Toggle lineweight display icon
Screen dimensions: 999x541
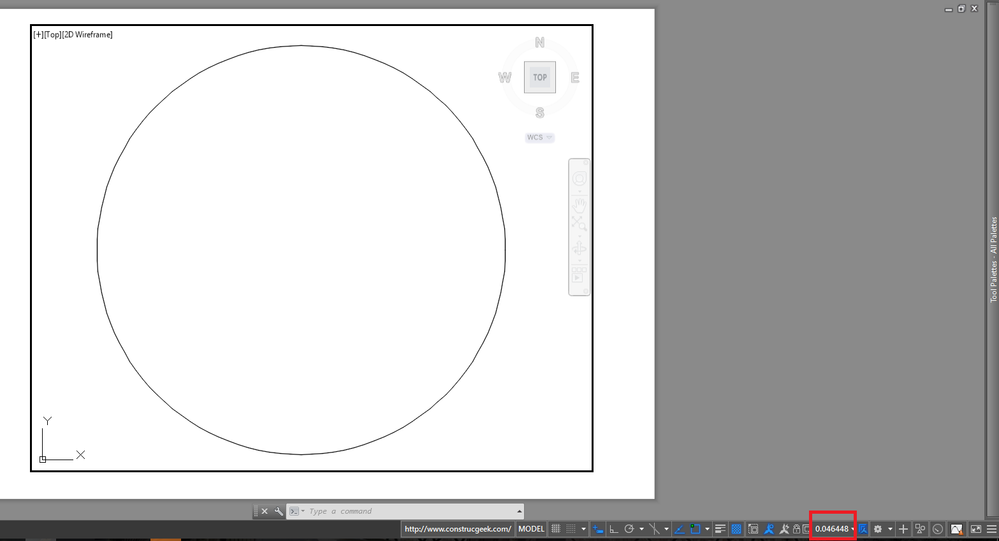720,529
